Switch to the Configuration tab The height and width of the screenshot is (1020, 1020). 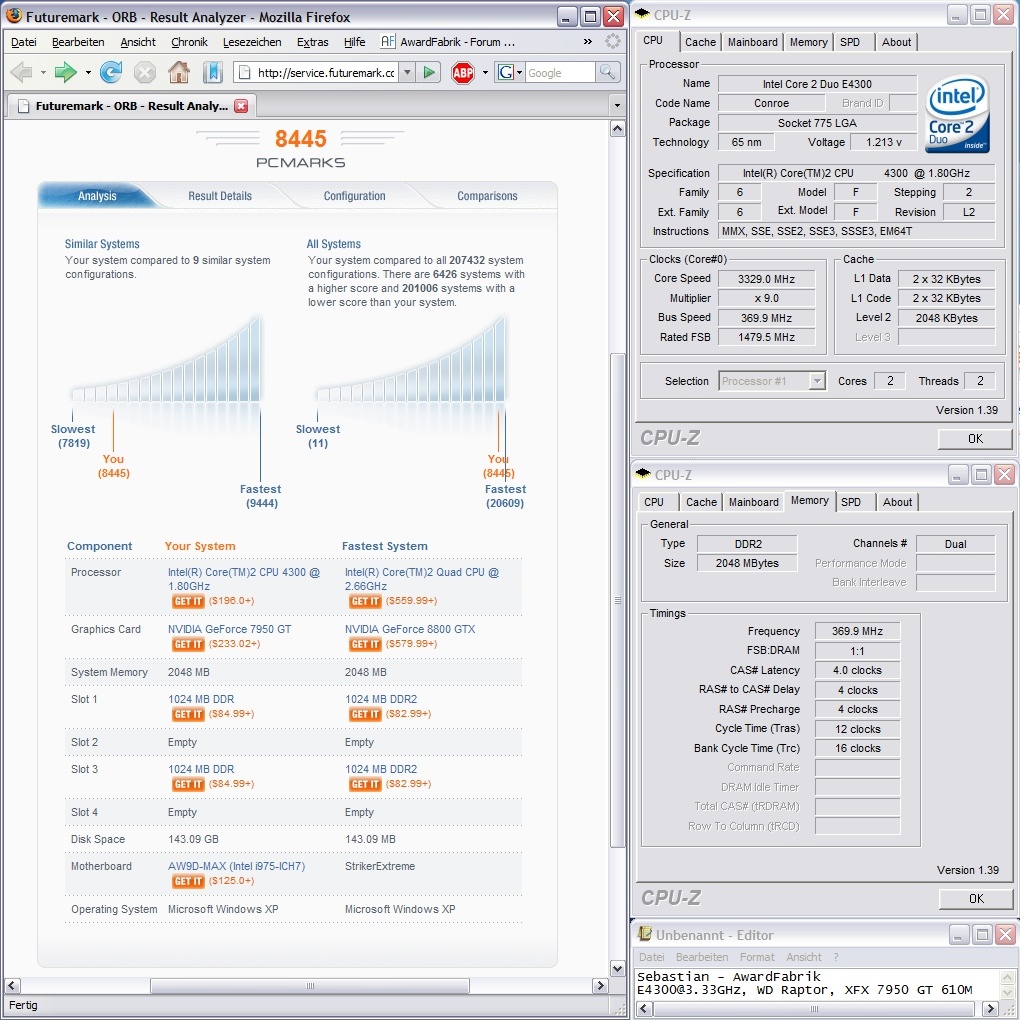pos(355,196)
